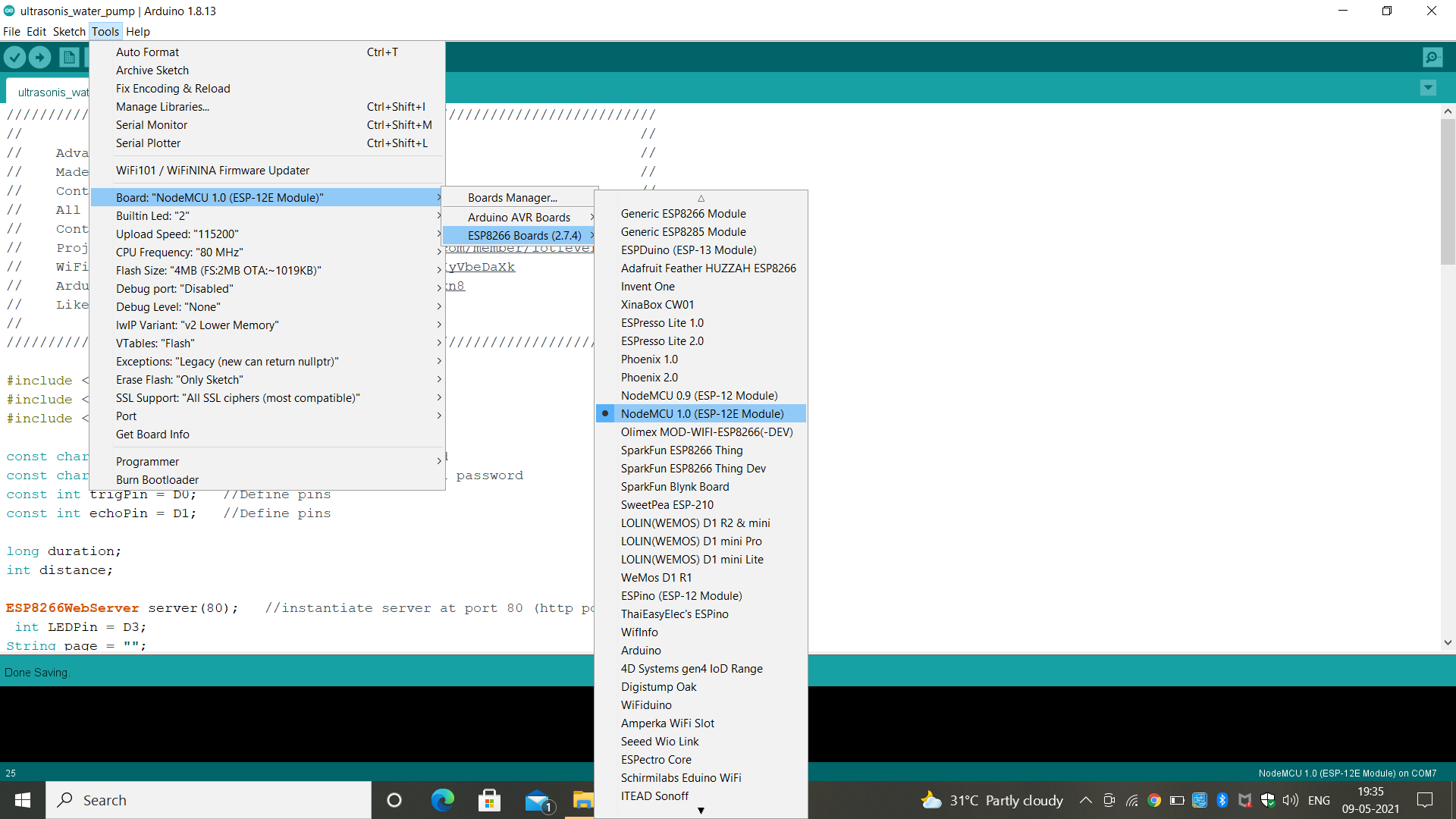Expand the Port submenu
Viewport: 1456px width, 819px height.
tap(267, 416)
